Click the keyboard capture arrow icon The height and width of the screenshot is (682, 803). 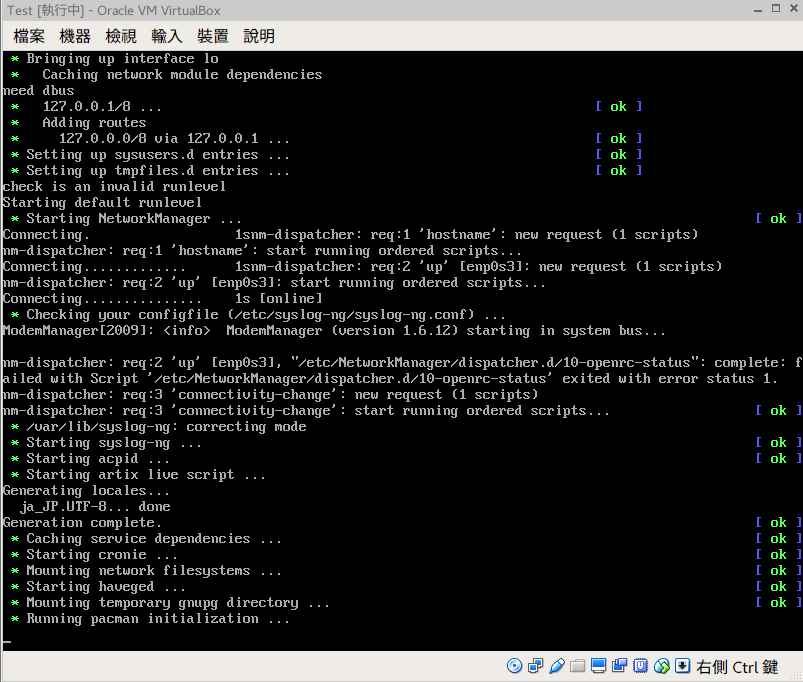pos(683,666)
